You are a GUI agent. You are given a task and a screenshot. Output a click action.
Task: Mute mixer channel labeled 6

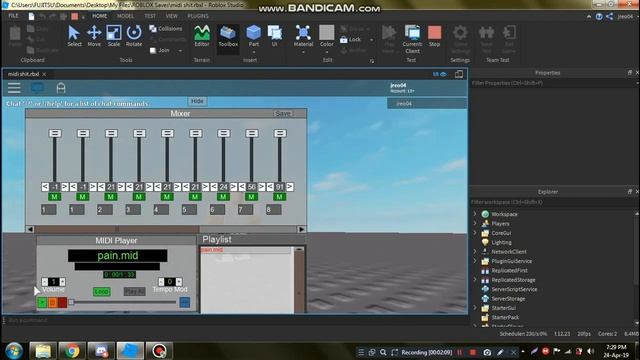coord(223,197)
